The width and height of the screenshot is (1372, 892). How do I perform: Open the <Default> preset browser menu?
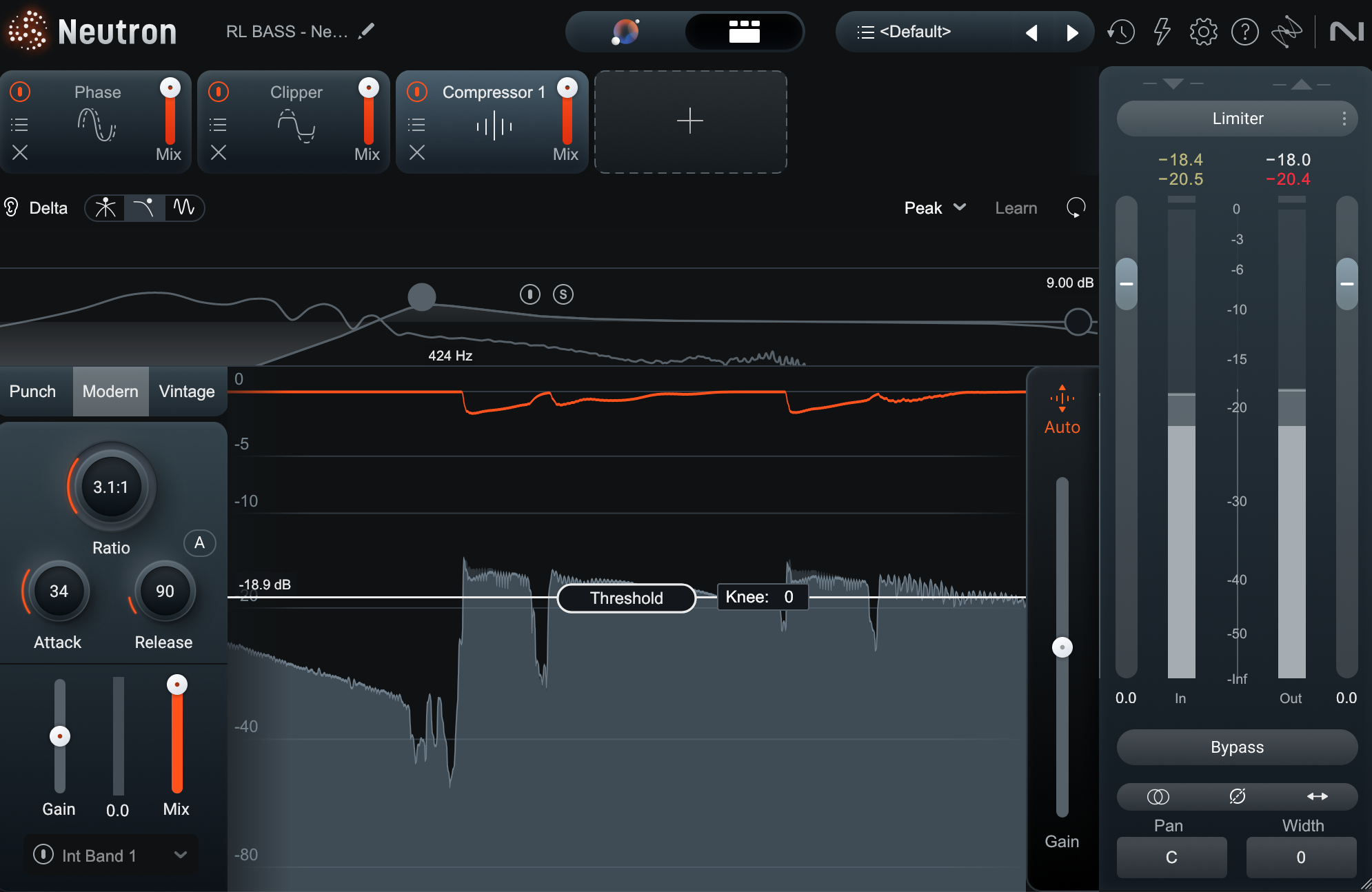pos(904,32)
